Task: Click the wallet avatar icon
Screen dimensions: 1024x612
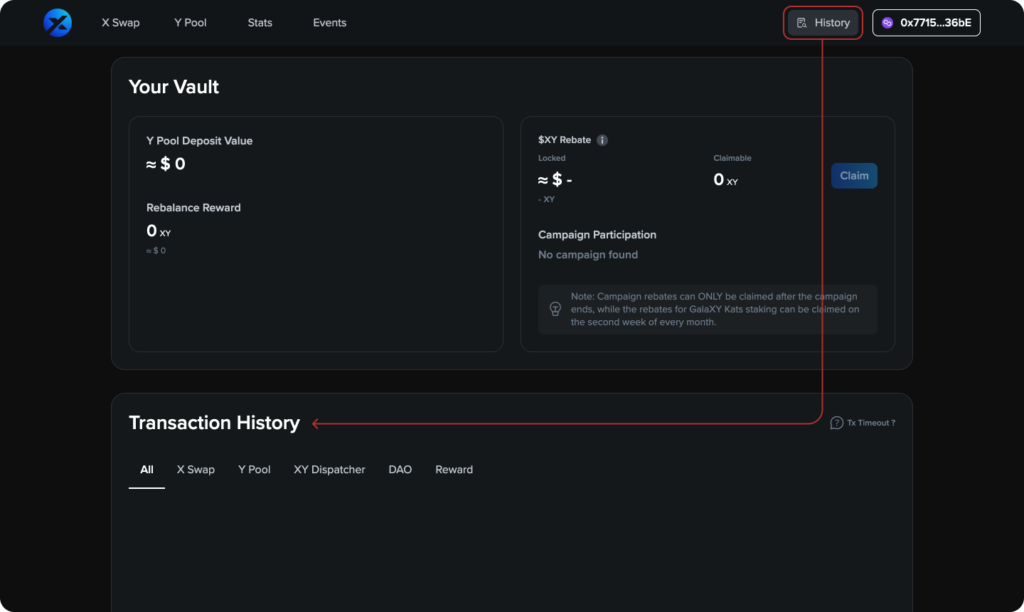Action: pyautogui.click(x=887, y=23)
